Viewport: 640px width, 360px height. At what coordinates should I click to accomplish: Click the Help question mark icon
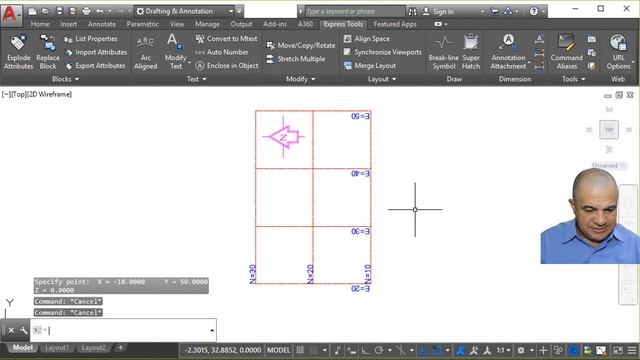[533, 11]
